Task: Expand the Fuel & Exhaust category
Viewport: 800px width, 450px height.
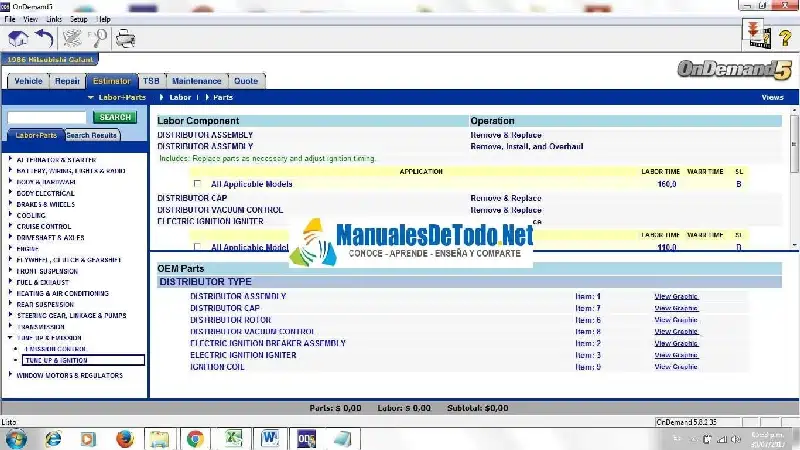Action: point(11,282)
